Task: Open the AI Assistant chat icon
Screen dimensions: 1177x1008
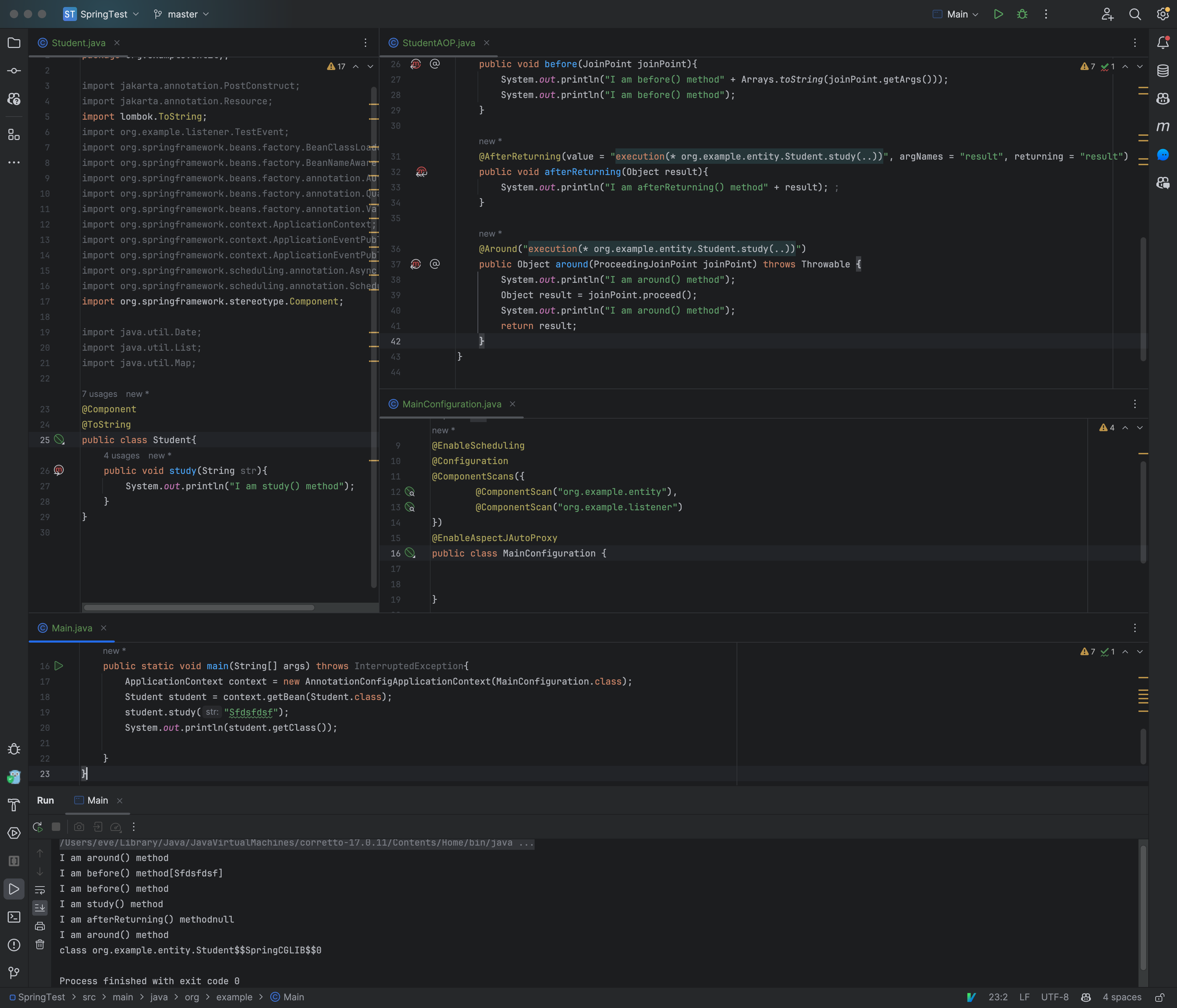Action: coord(1164,155)
